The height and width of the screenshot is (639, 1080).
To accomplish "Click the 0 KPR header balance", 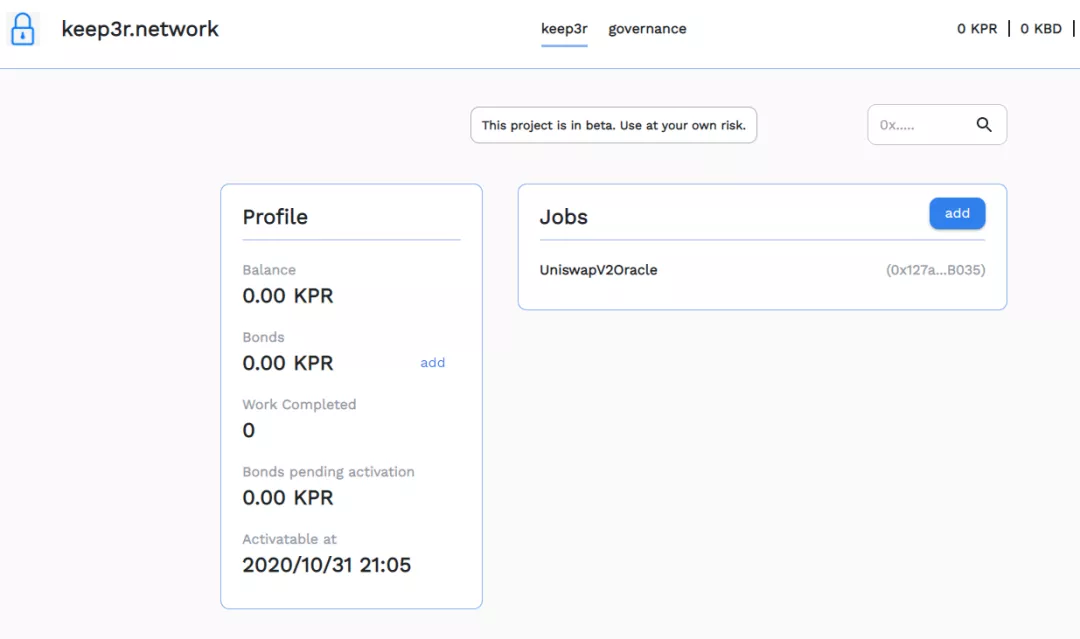I will [x=977, y=29].
